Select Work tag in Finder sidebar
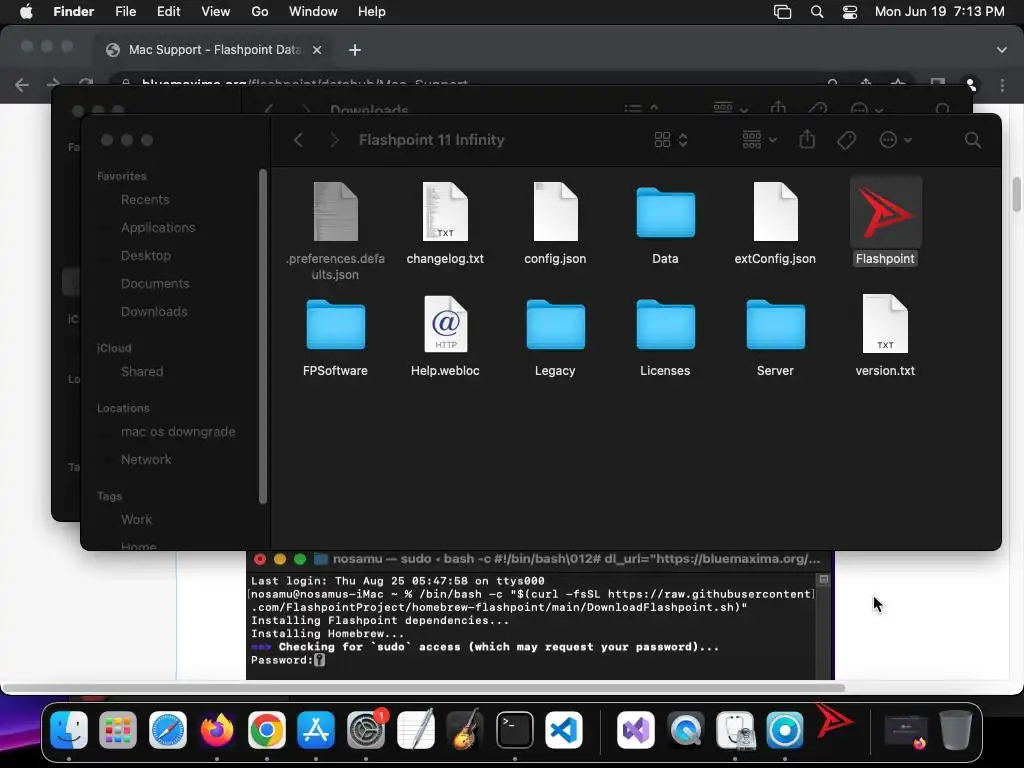Viewport: 1024px width, 768px height. [x=136, y=520]
